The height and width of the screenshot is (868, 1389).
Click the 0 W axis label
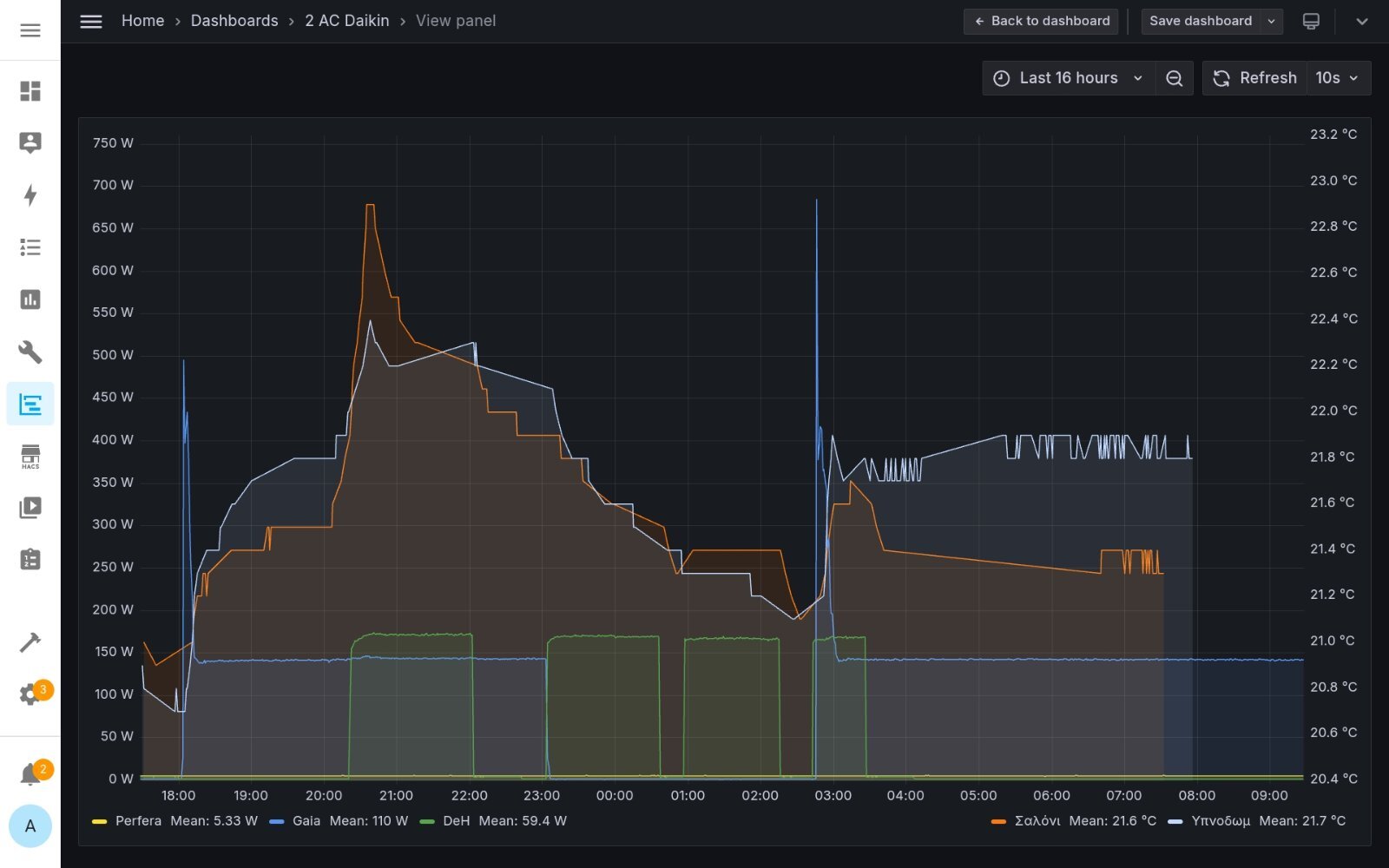(x=121, y=779)
